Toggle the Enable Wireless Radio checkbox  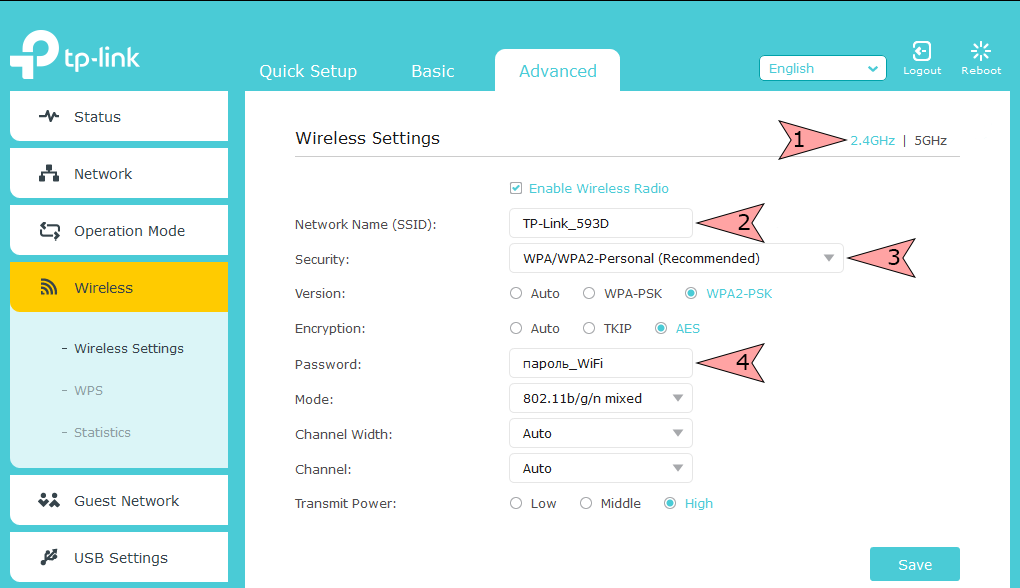[516, 188]
